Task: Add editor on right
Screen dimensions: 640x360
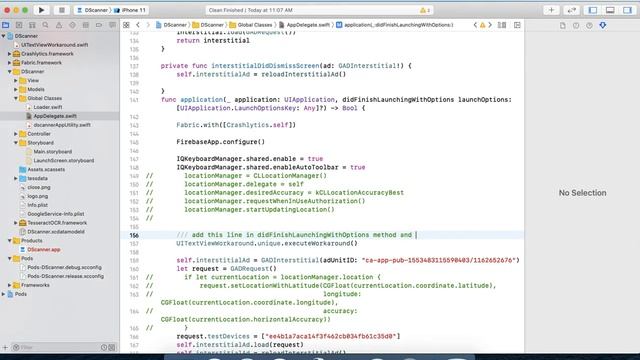Action: pos(517,25)
